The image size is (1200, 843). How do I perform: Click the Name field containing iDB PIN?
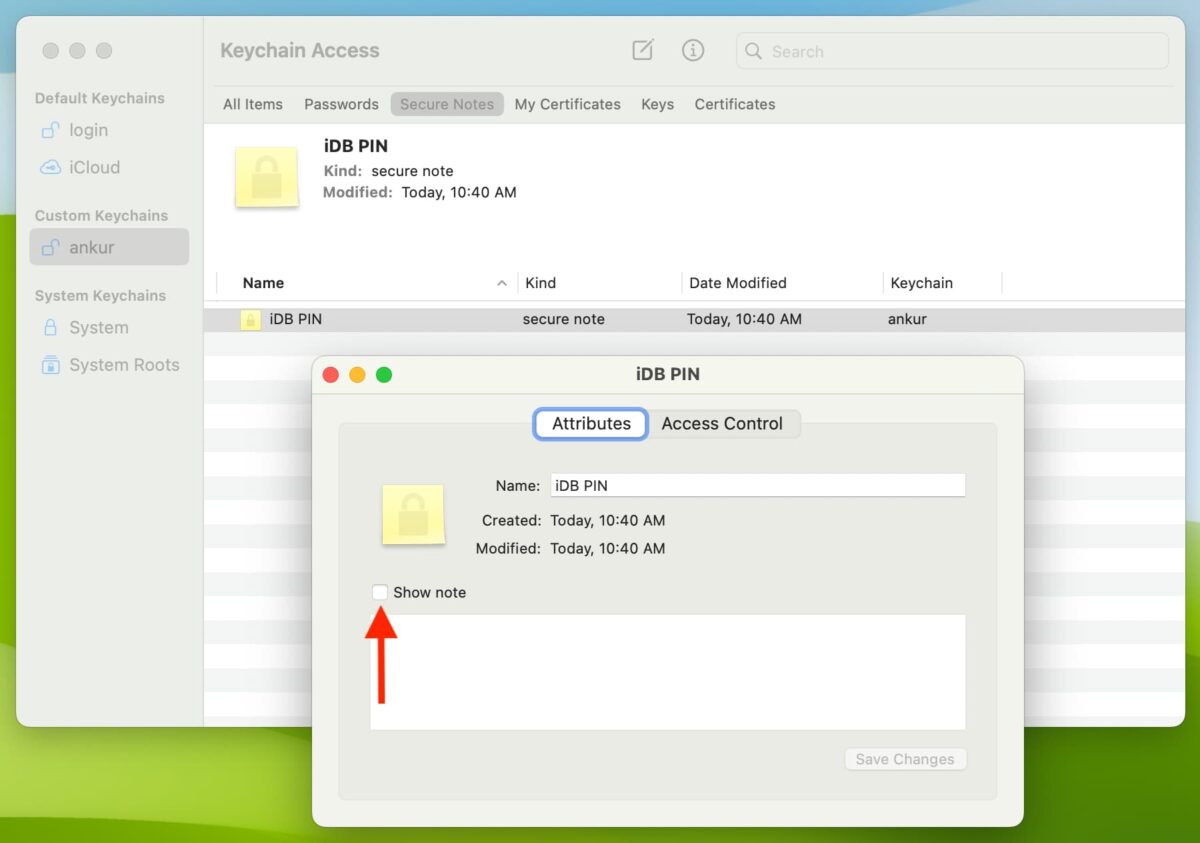click(757, 485)
